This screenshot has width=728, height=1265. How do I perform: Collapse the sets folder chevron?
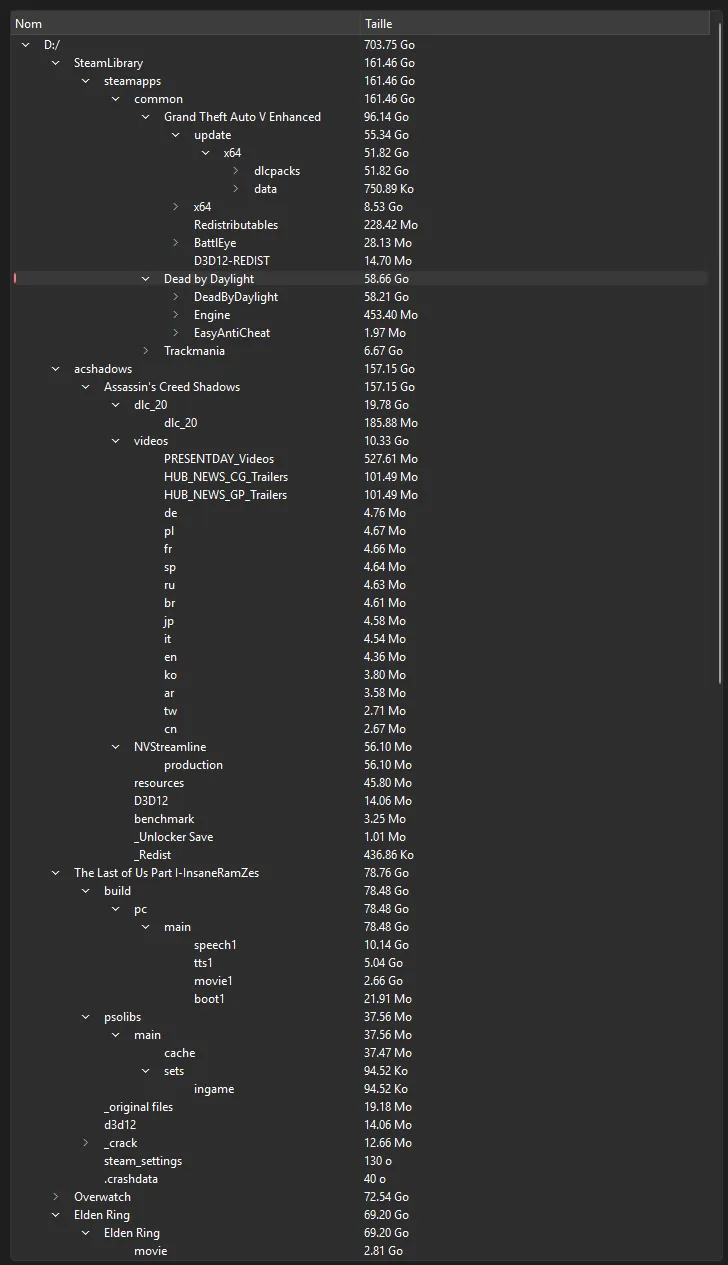coord(145,1071)
